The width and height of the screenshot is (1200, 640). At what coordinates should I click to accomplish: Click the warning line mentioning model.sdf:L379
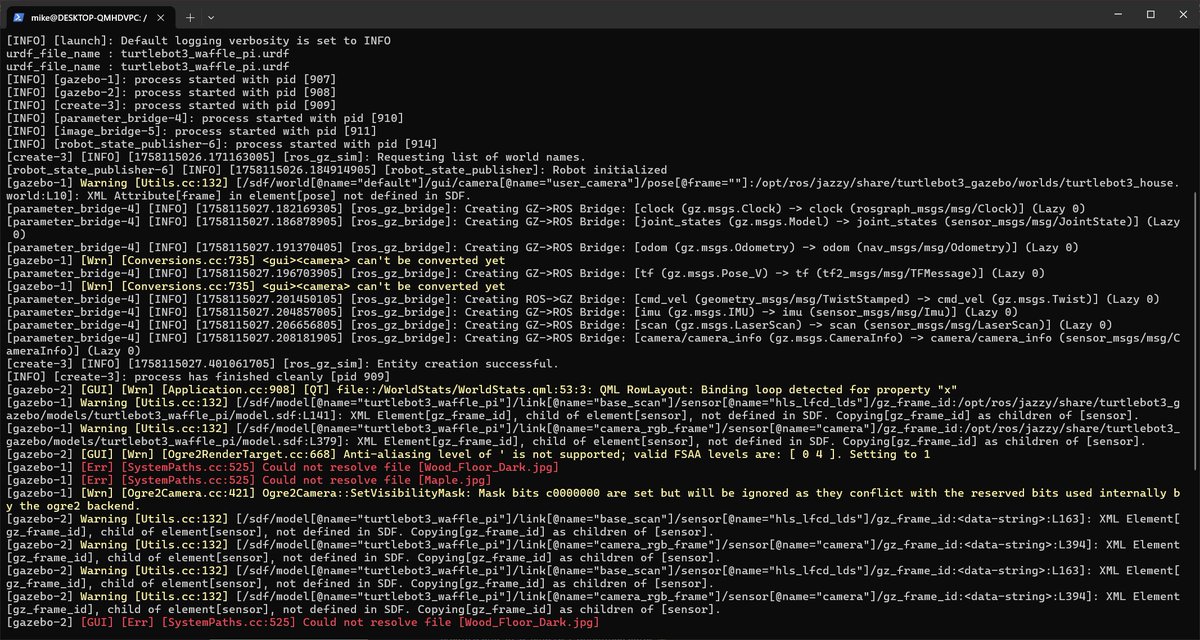coord(595,436)
